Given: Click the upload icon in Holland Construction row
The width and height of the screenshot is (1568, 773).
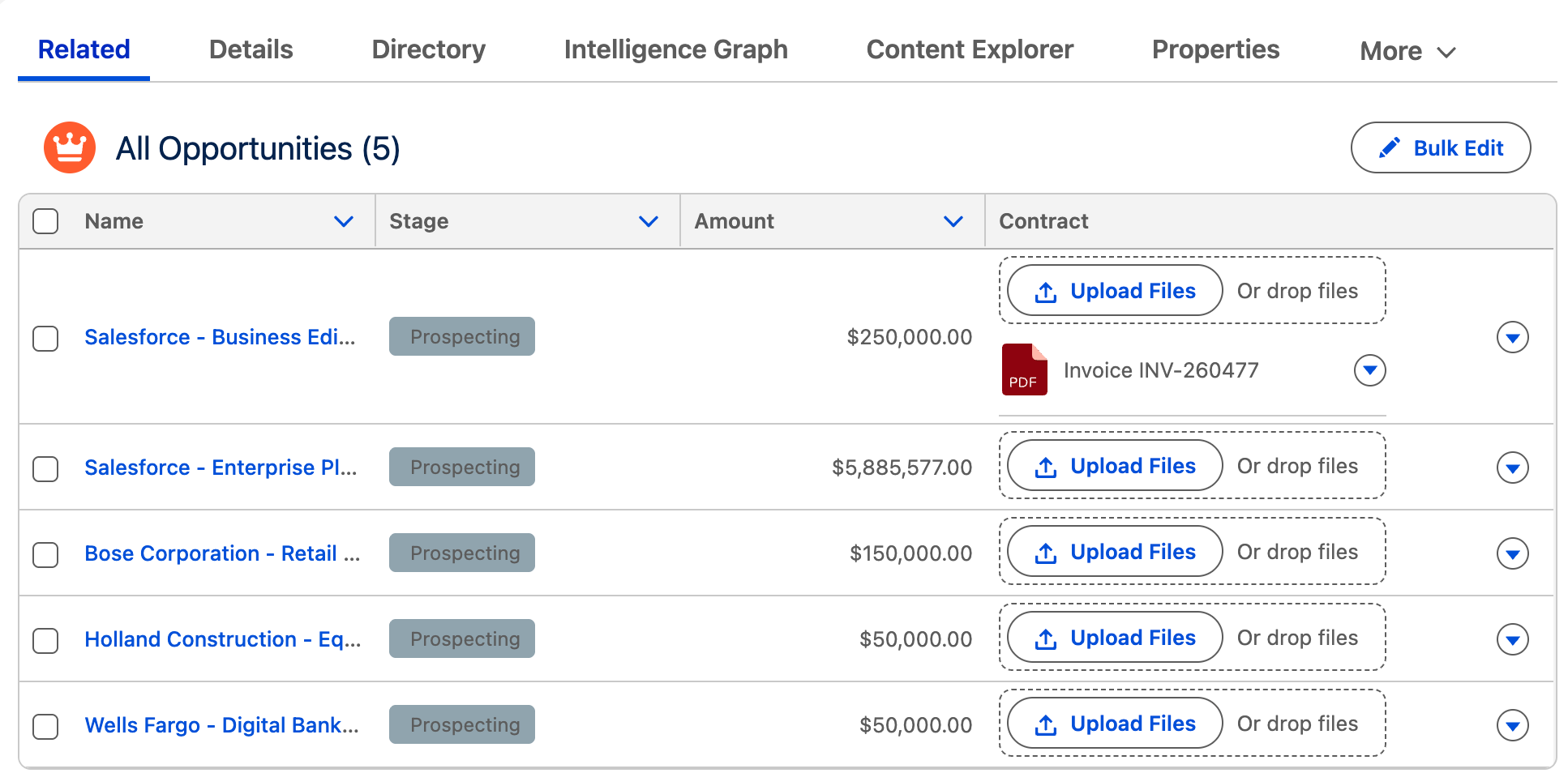Looking at the screenshot, I should [1046, 638].
